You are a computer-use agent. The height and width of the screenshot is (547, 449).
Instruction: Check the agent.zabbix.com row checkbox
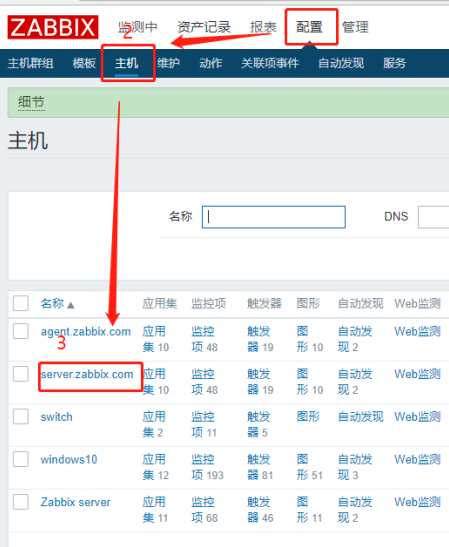click(21, 331)
